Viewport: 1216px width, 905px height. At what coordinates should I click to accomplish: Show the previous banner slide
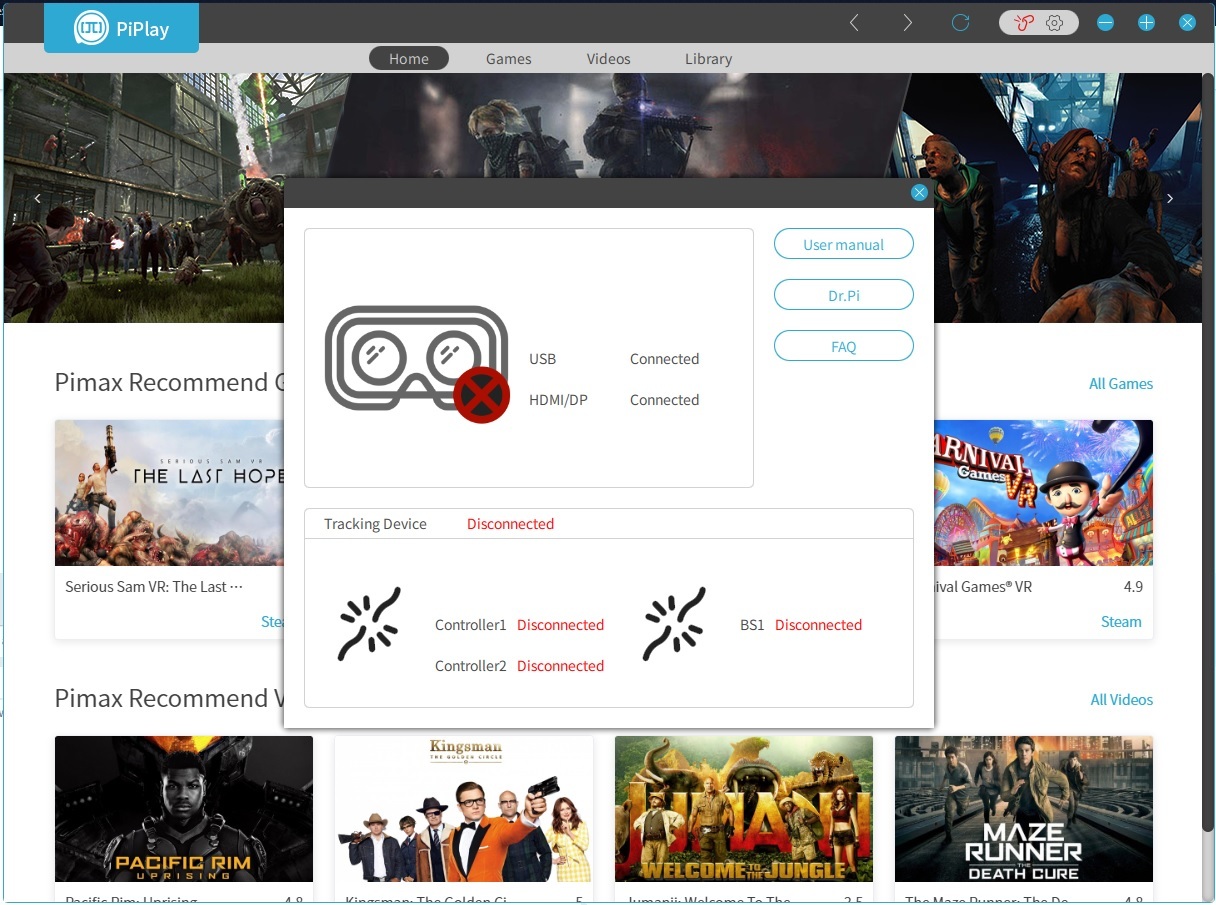(38, 198)
